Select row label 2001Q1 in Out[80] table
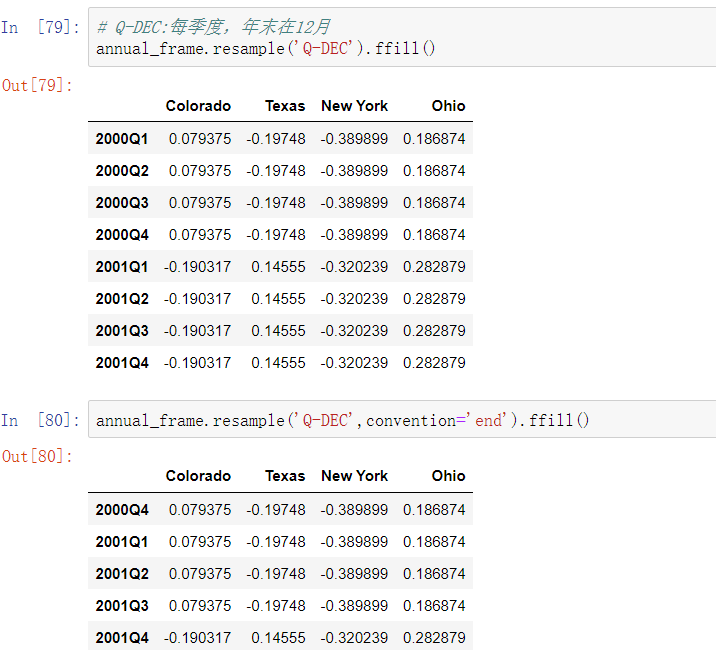The width and height of the screenshot is (716, 650). (x=122, y=542)
